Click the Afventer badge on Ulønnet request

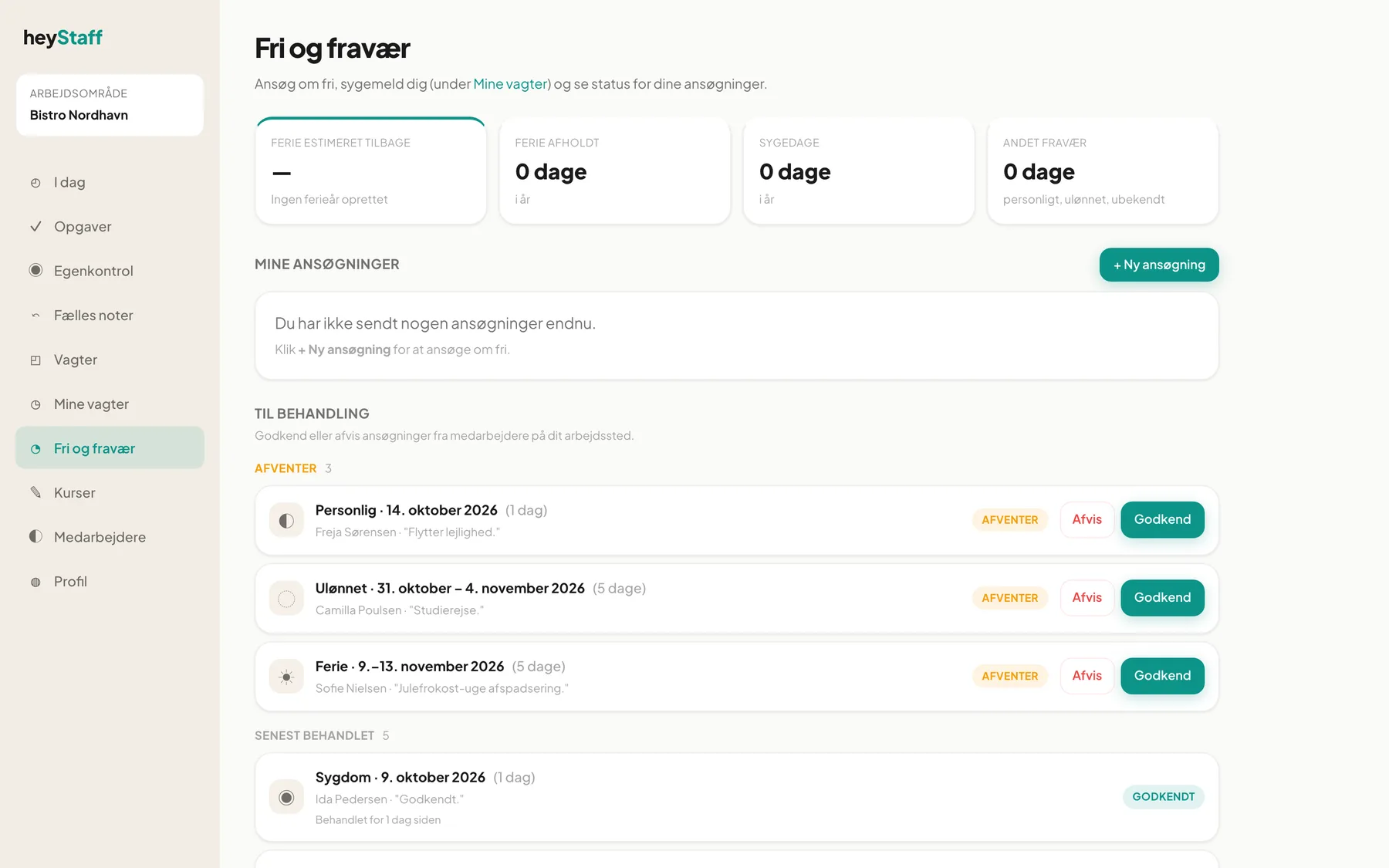pos(1010,598)
